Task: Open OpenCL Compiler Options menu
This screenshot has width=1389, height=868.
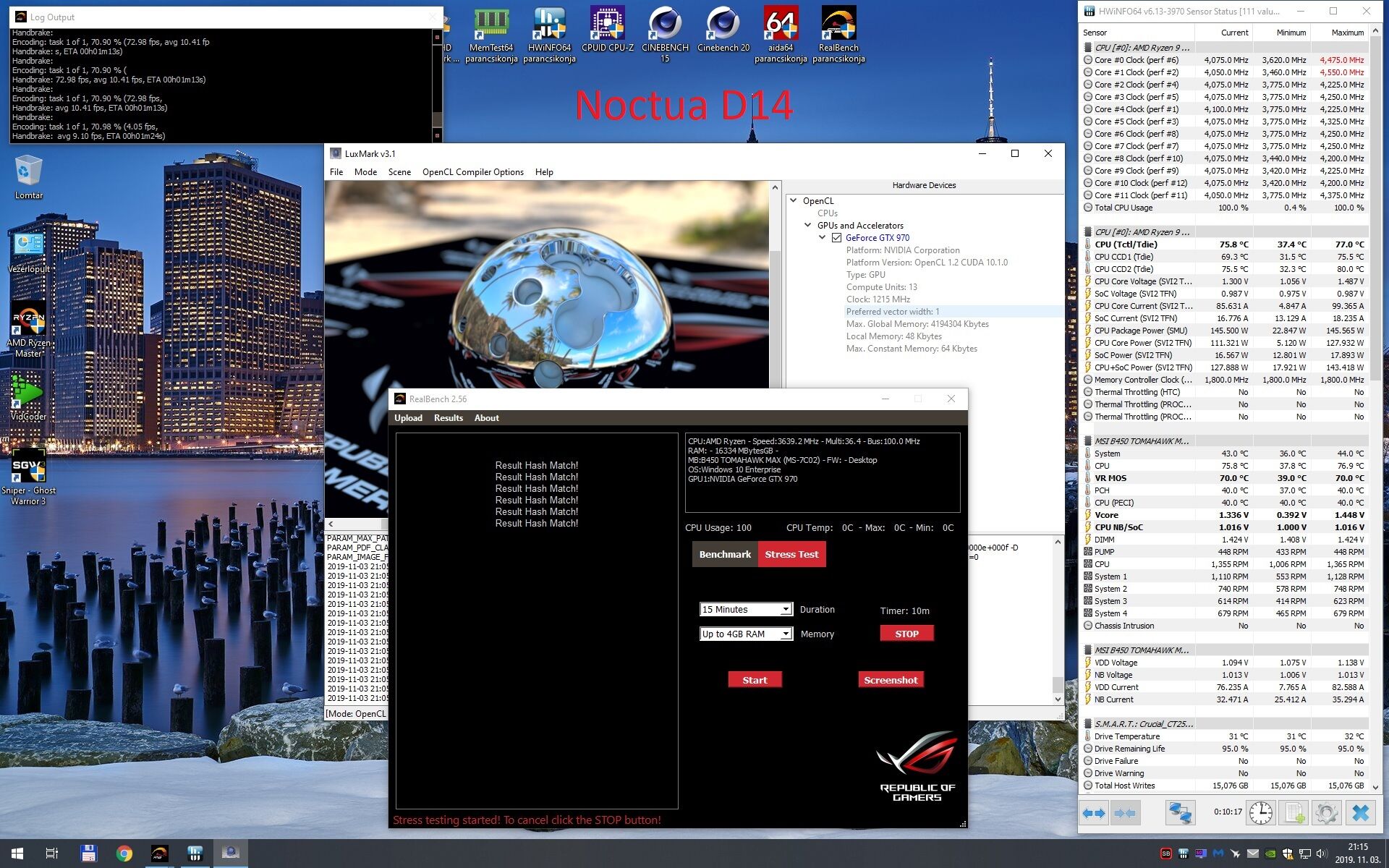Action: [473, 172]
